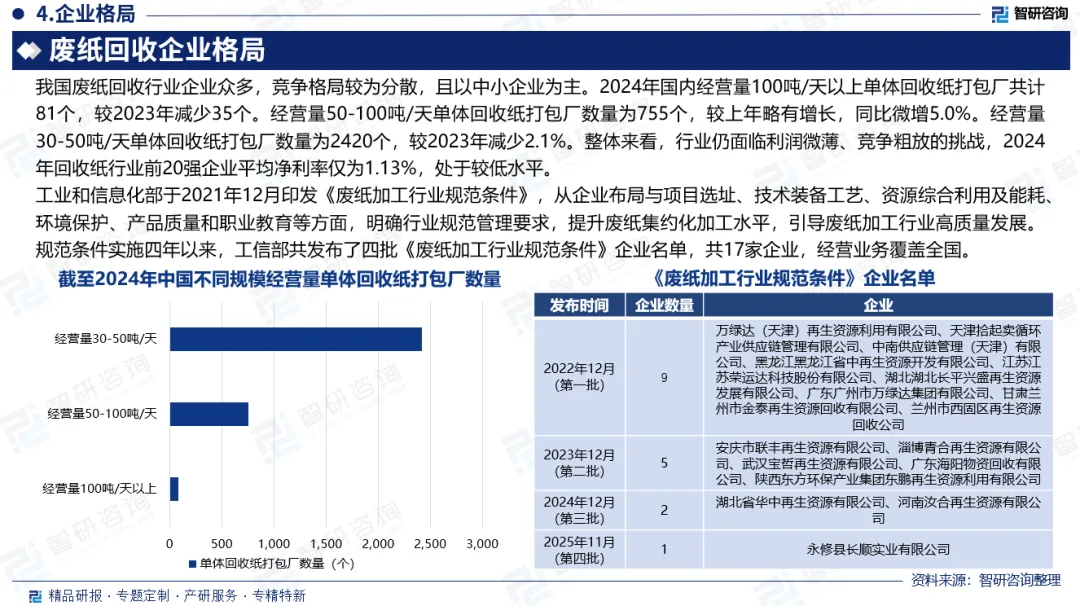Click the bar for 经营量30-50吨/天
Viewport: 1080px width, 606px height.
click(x=295, y=339)
